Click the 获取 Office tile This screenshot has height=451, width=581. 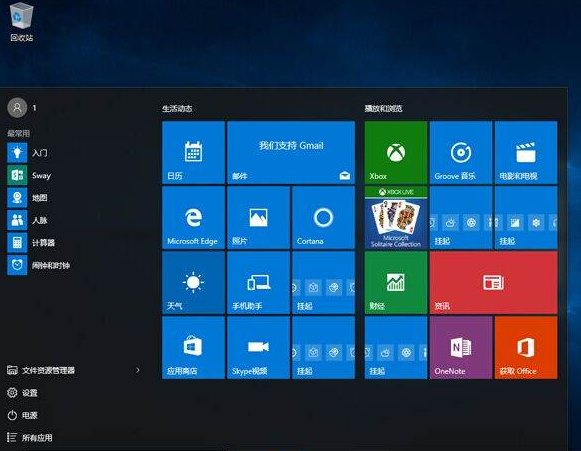click(526, 348)
